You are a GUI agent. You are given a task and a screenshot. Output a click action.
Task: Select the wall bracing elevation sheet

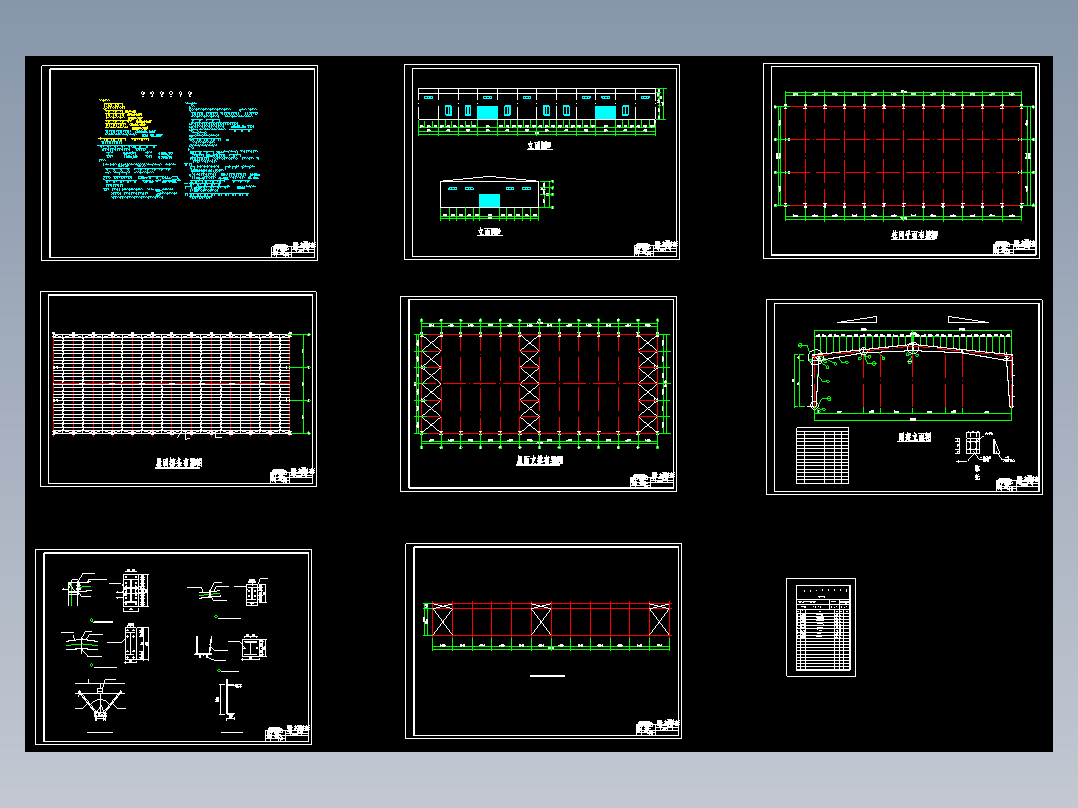coord(543,641)
